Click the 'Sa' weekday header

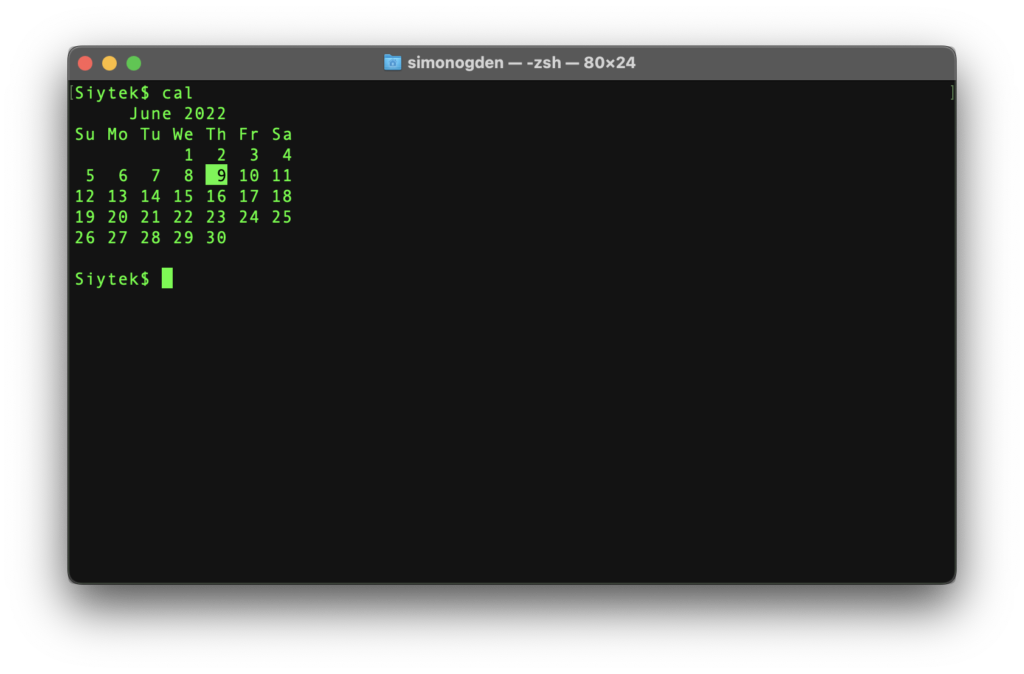281,135
